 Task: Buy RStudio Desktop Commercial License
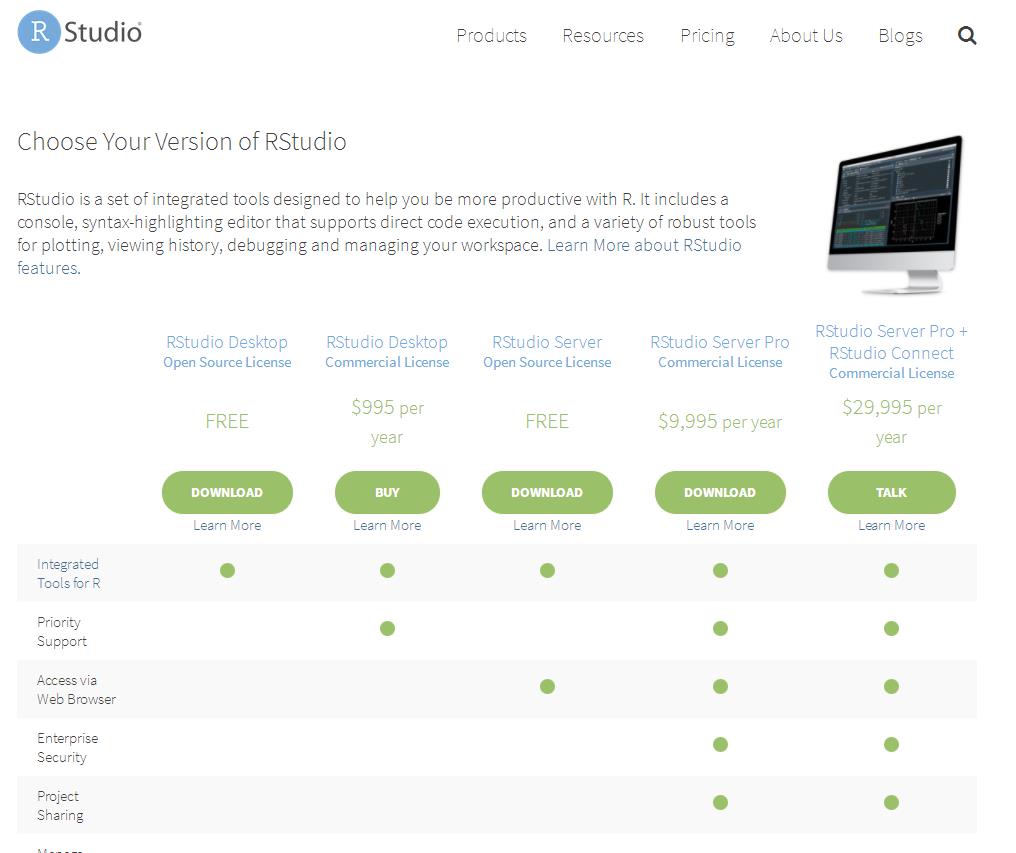coord(387,493)
